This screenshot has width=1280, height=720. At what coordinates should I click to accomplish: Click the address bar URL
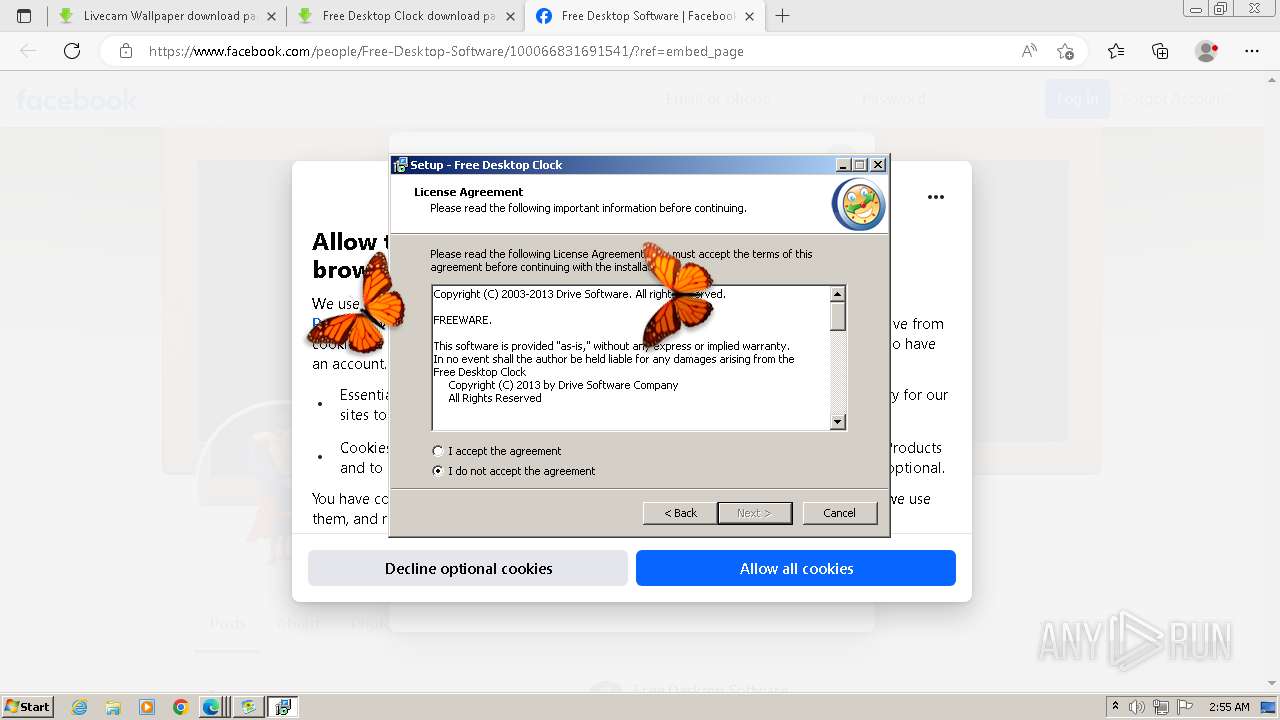pos(446,51)
